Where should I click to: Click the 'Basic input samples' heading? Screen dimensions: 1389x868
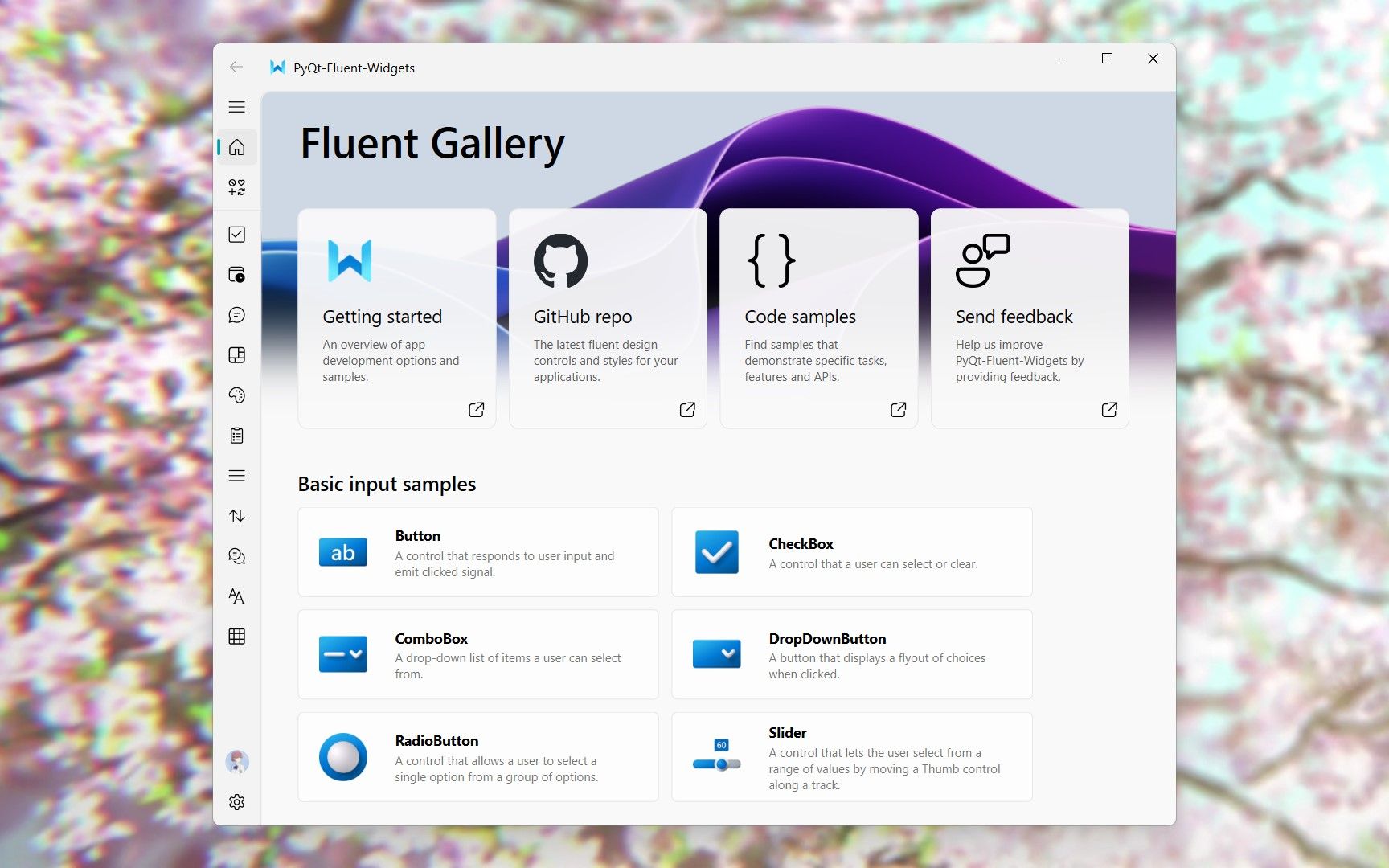pos(387,484)
